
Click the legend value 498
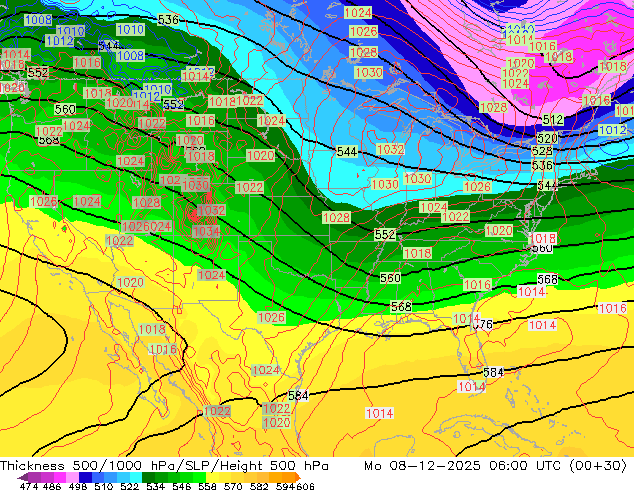tap(78, 486)
